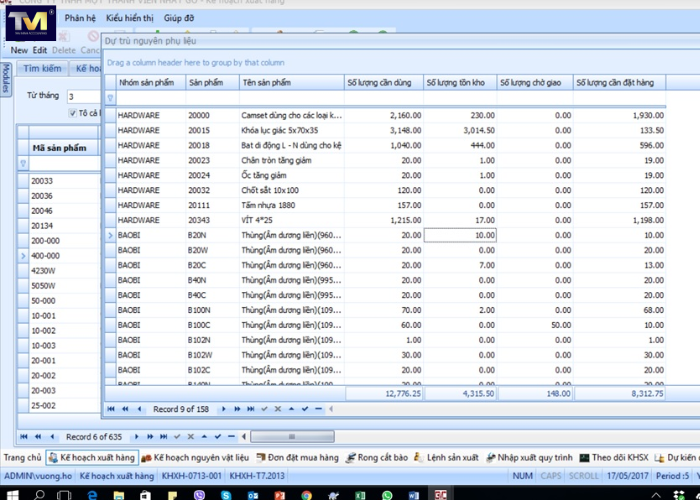Click the horizontal scrollbar thumb beside Record 6 of 635
Image resolution: width=700 pixels, height=500 pixels.
292,437
